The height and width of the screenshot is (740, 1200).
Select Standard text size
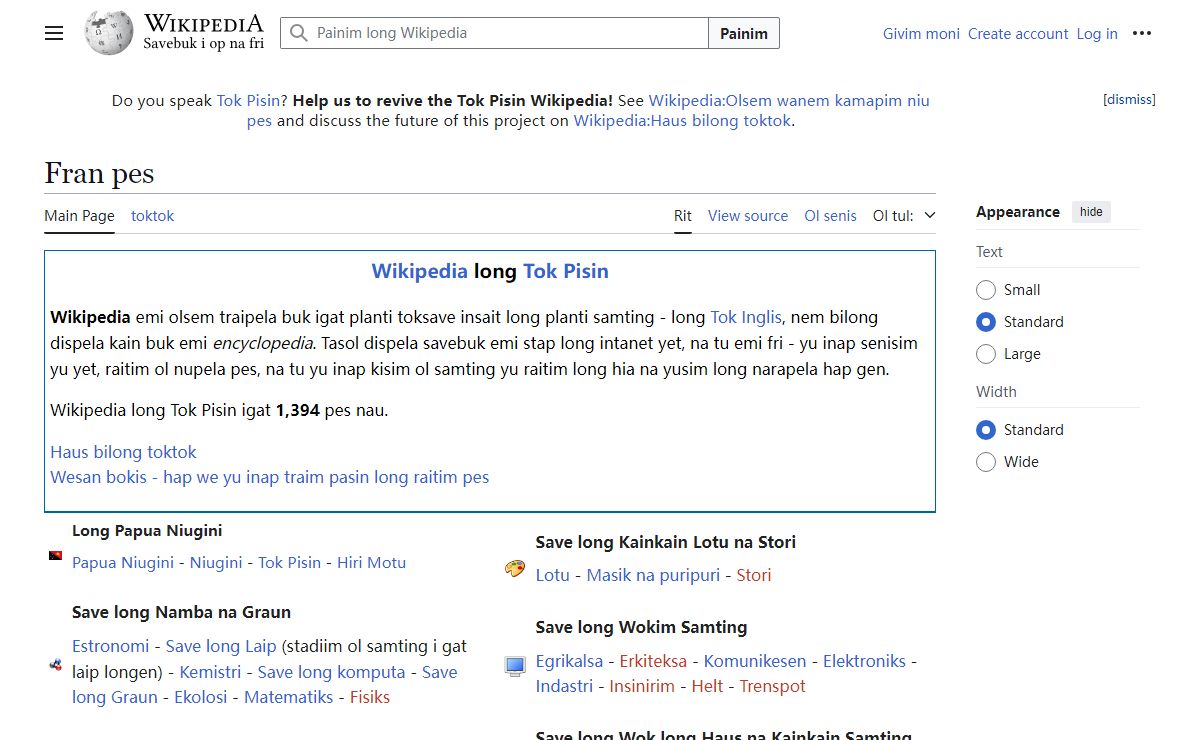[x=986, y=322]
